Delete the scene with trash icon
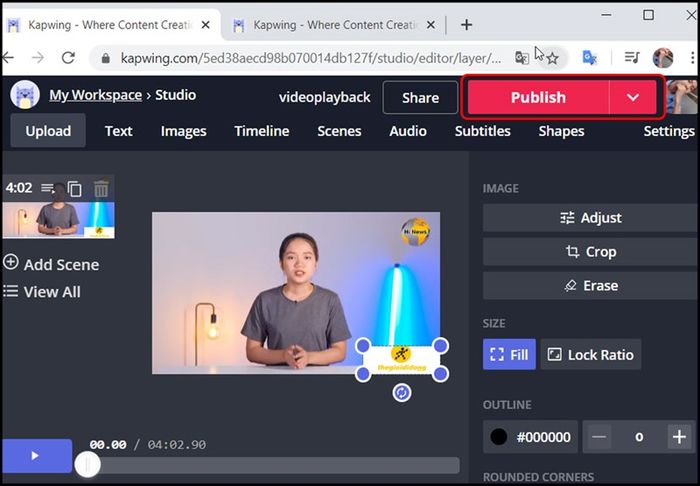Screen dimensions: 700x486 pos(101,189)
